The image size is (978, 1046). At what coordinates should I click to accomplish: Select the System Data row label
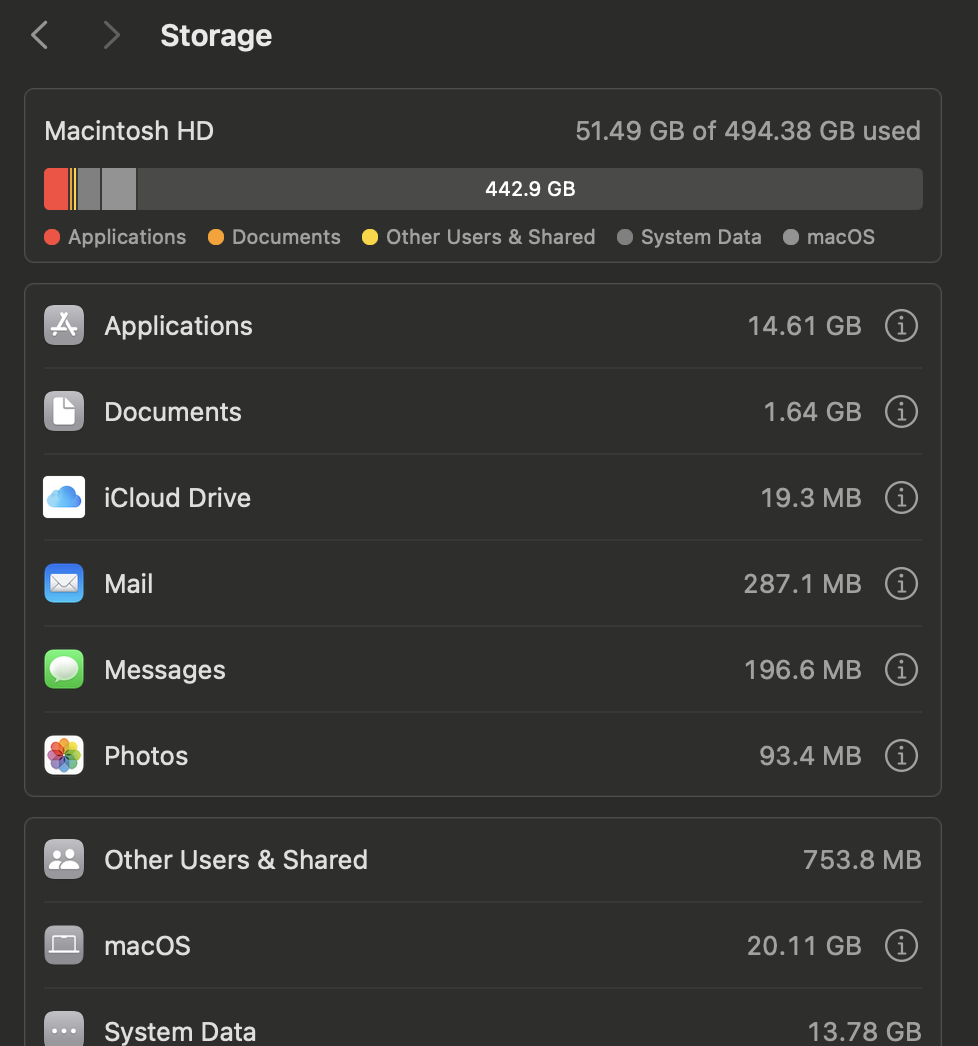pos(180,1031)
